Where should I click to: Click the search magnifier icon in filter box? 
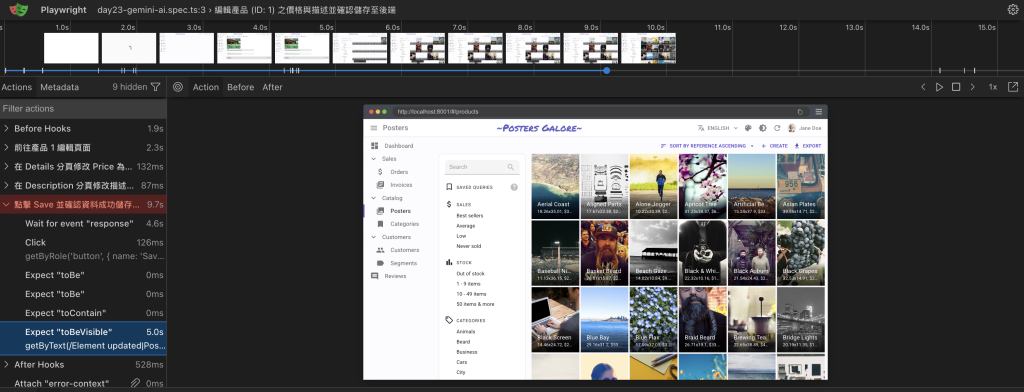[x=511, y=167]
